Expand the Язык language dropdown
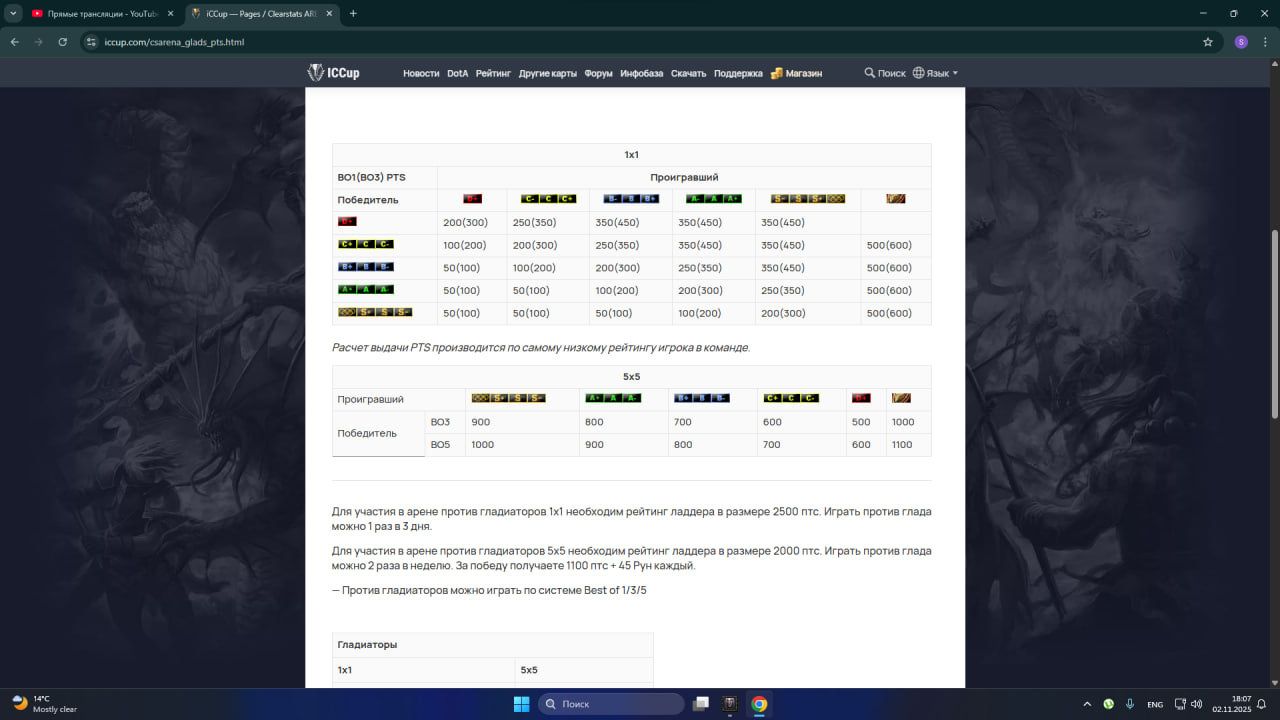 pyautogui.click(x=935, y=73)
